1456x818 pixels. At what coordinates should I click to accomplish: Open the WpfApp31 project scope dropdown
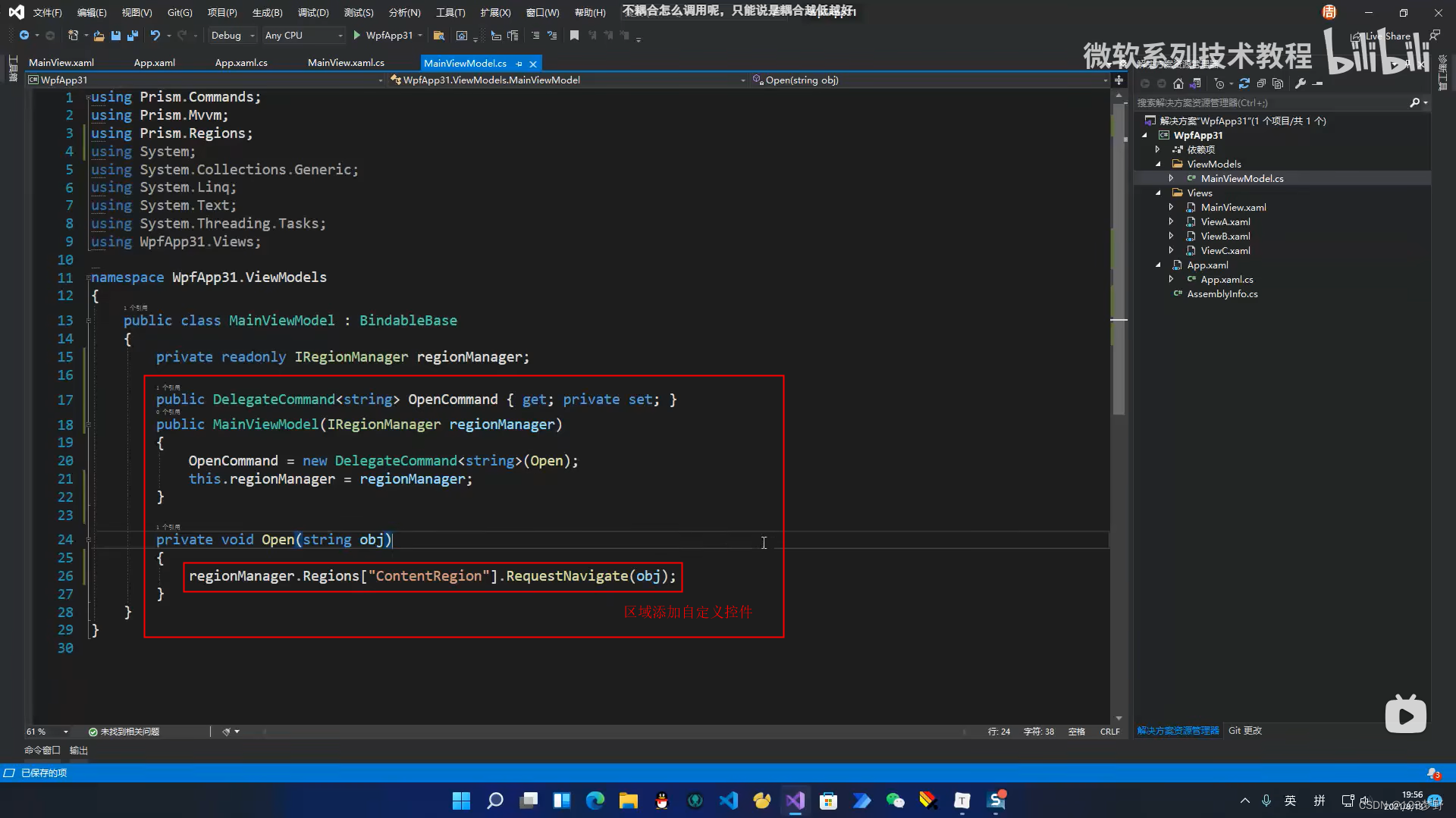(206, 80)
